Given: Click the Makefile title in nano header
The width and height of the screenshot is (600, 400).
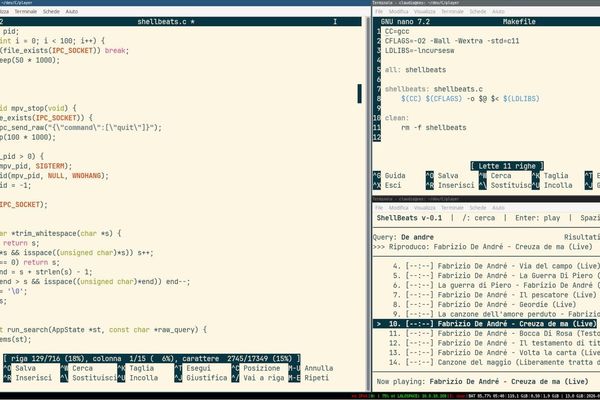Looking at the screenshot, I should click(x=519, y=22).
